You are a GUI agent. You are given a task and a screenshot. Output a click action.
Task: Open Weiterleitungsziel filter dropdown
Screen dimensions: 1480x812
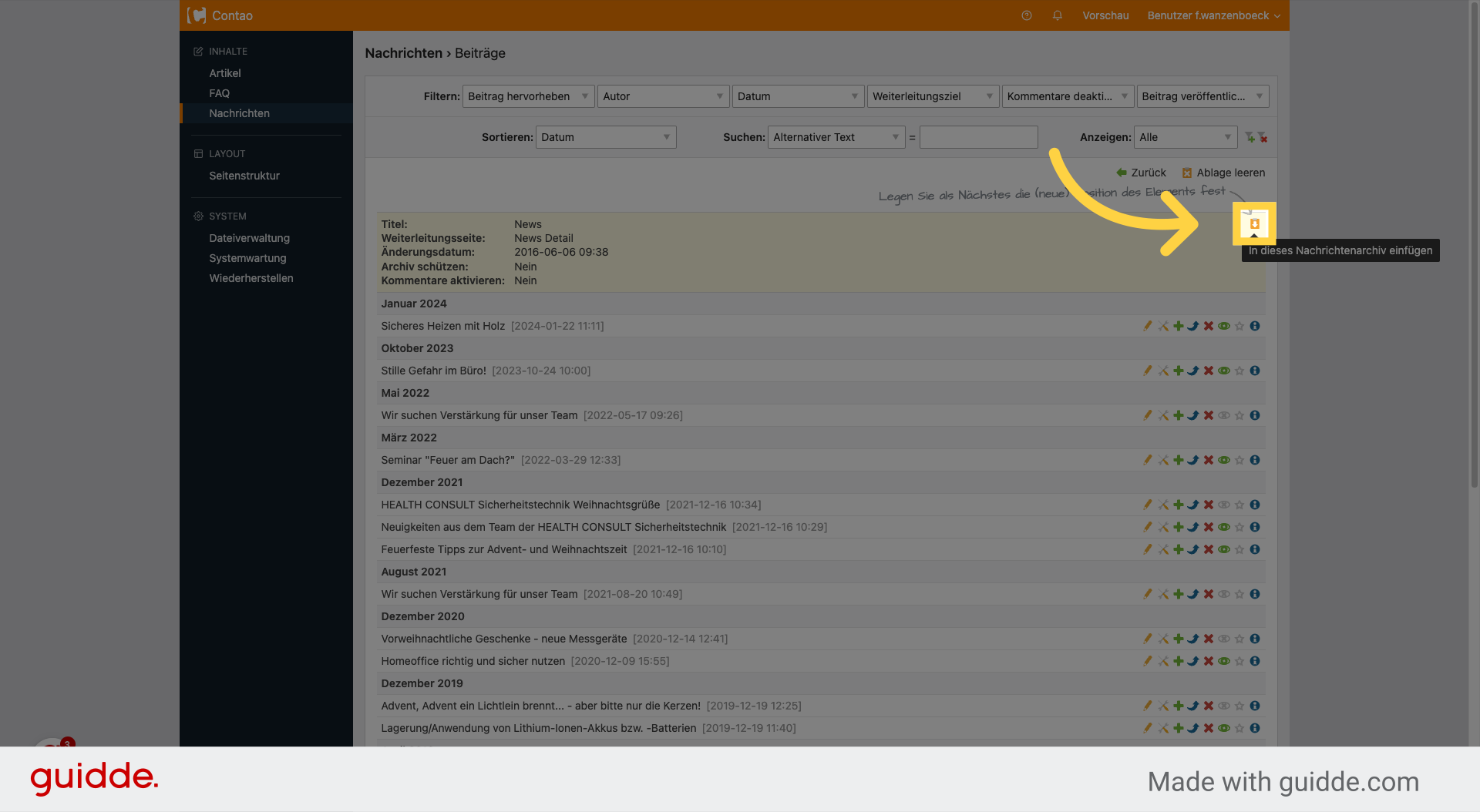point(933,96)
